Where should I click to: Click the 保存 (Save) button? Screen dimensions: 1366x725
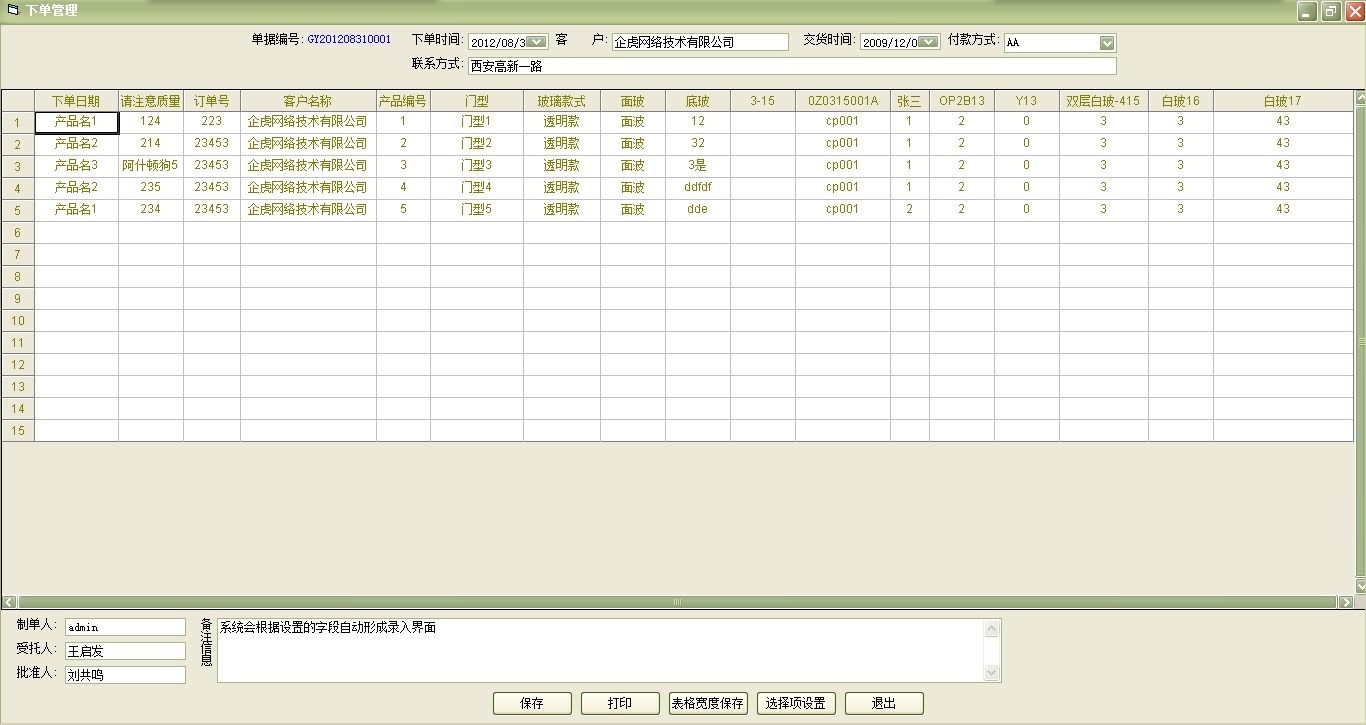tap(532, 703)
